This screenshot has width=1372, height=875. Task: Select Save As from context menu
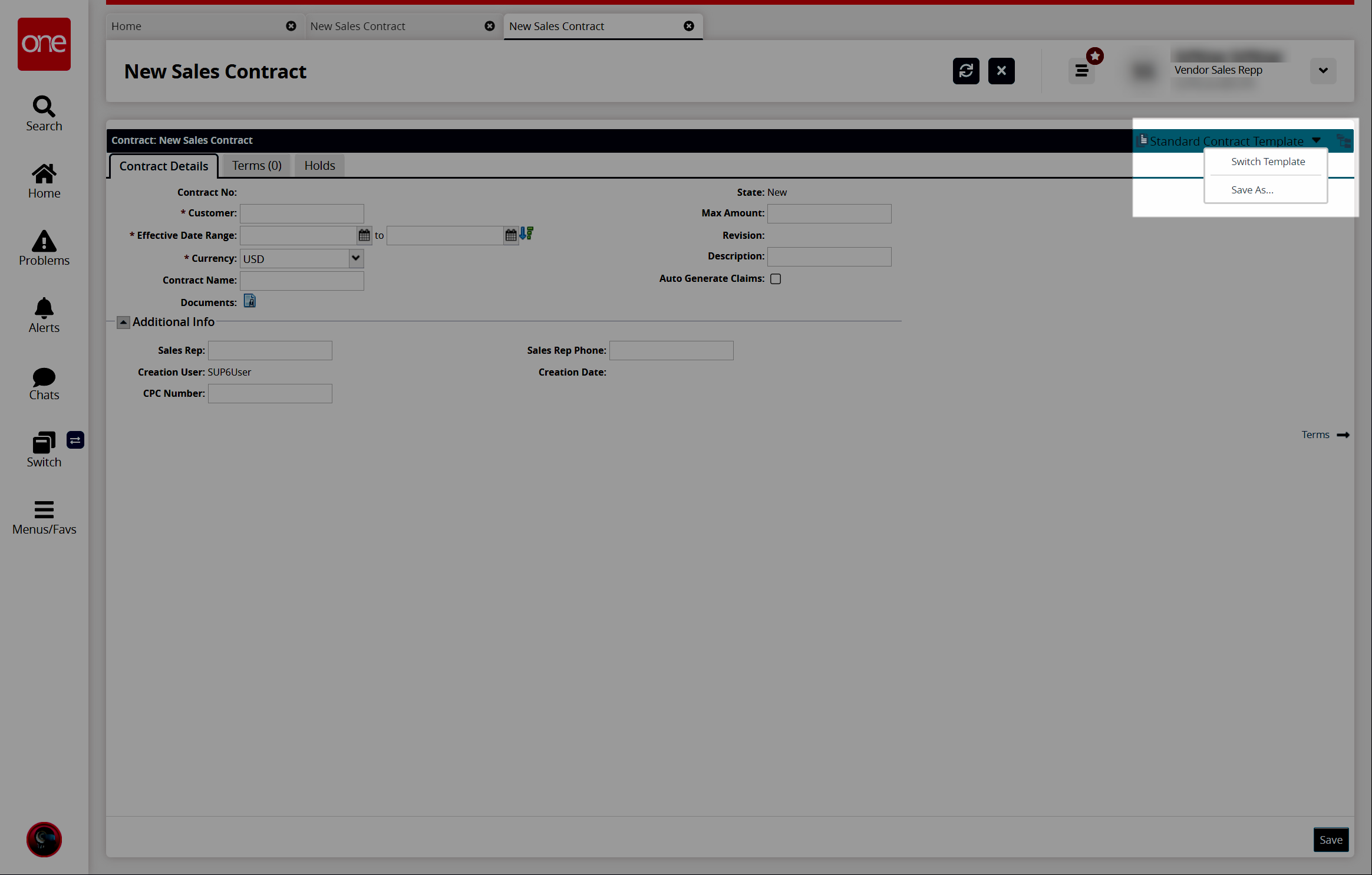click(1252, 189)
